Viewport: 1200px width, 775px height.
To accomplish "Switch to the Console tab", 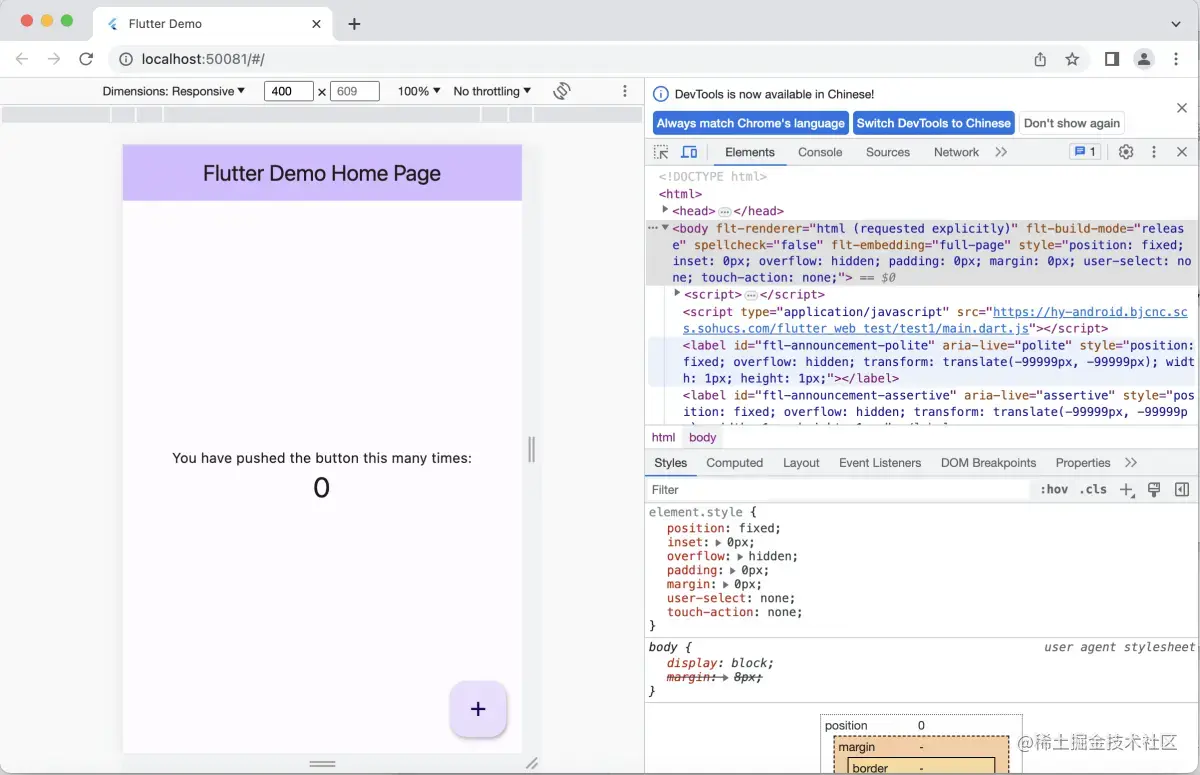I will tap(820, 152).
